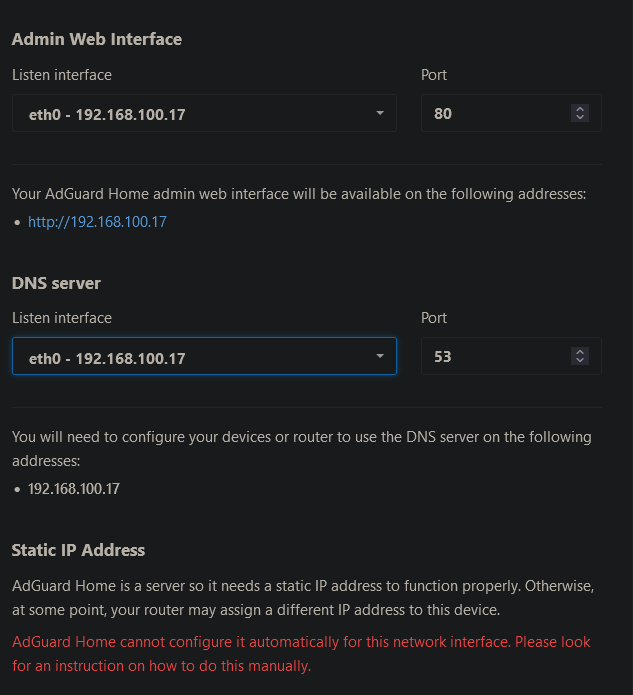The height and width of the screenshot is (695, 633).
Task: Click the Port label above the 53 field
Action: (x=434, y=318)
